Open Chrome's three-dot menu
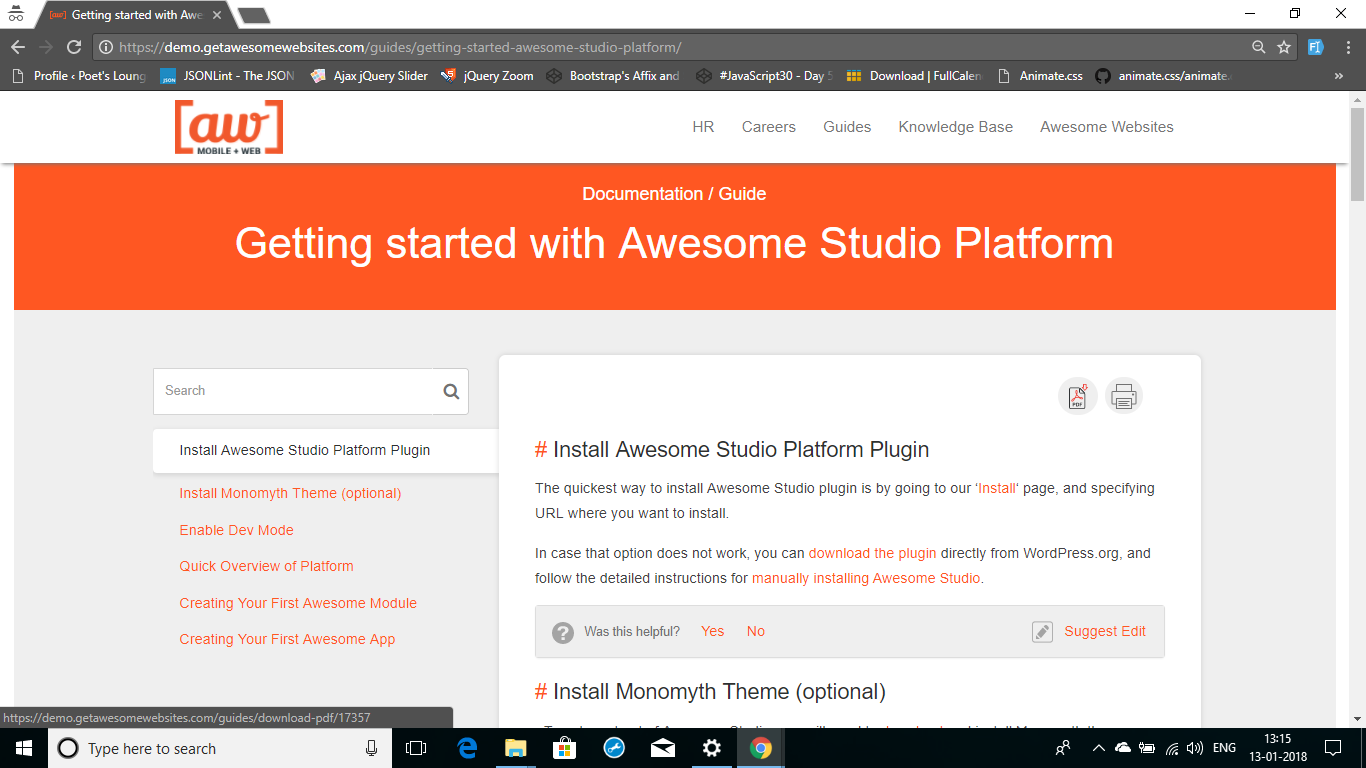This screenshot has width=1366, height=768. [1346, 47]
